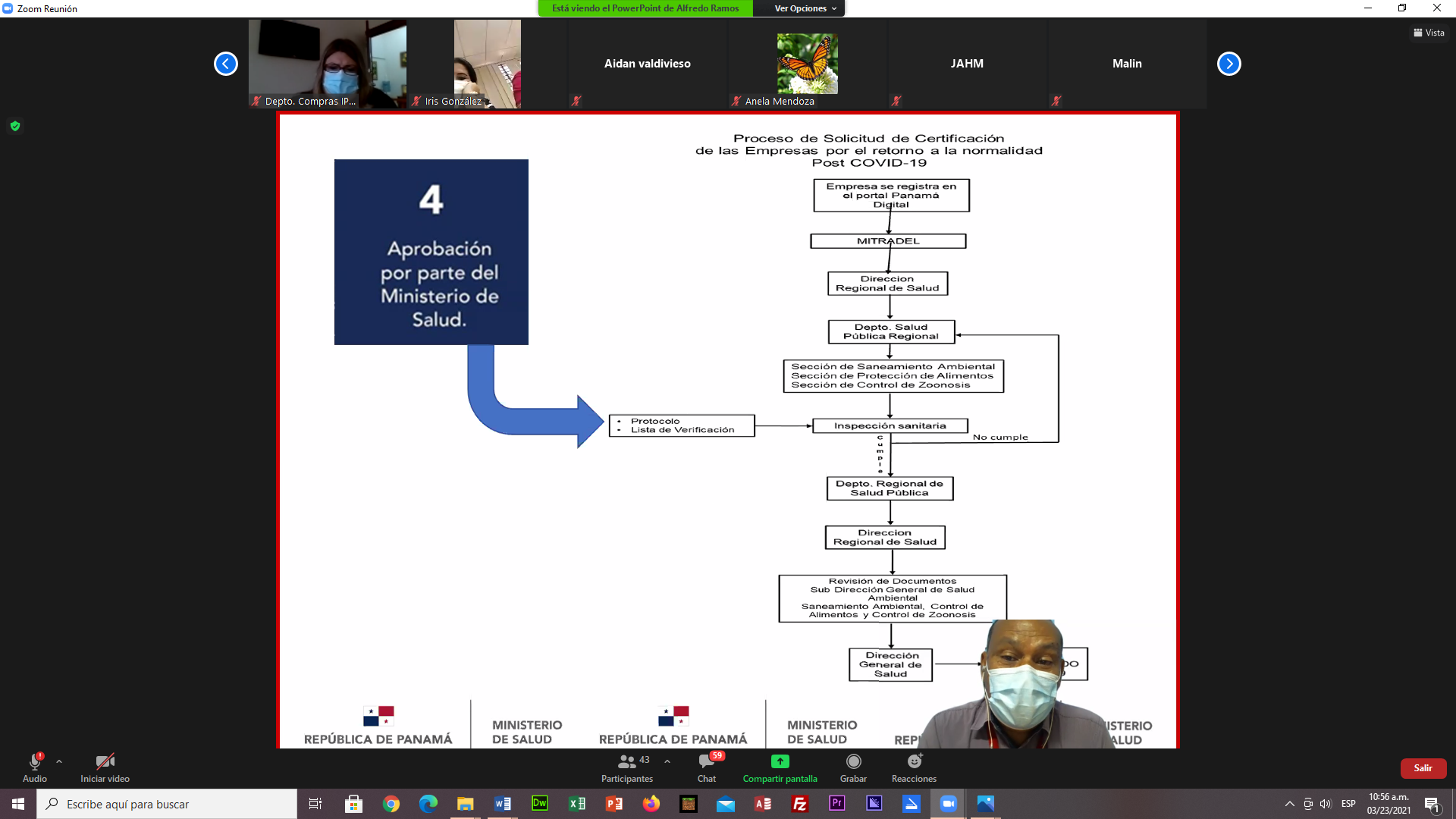The image size is (1456, 819).
Task: Open the volume control in system tray
Action: 1326,804
